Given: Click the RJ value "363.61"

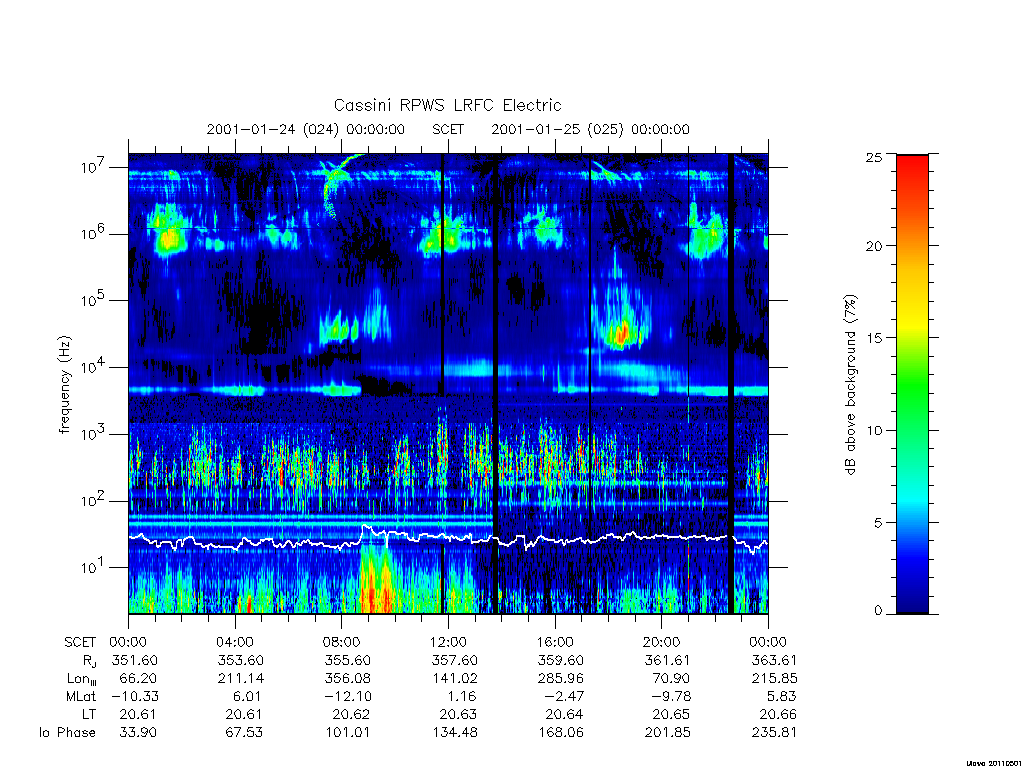Looking at the screenshot, I should click(774, 660).
